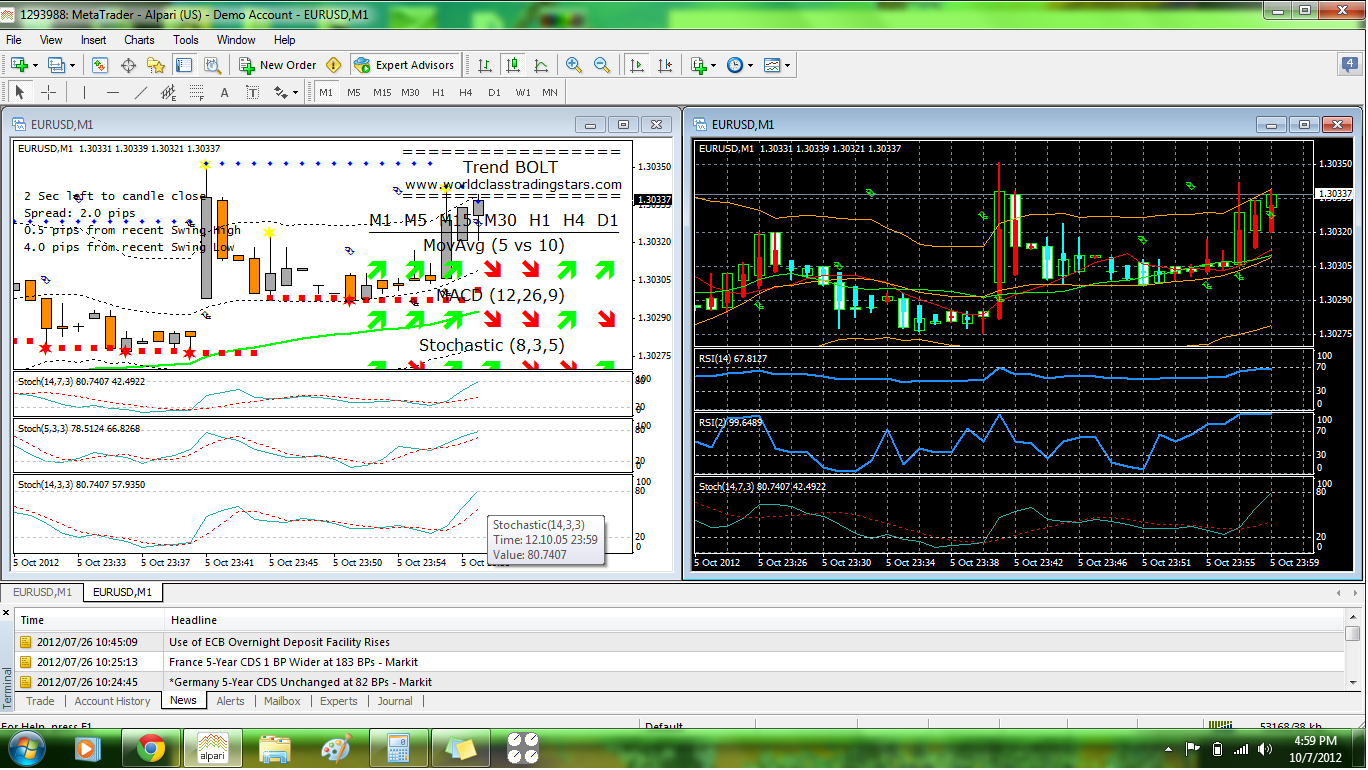
Task: Switch to the Journal tab
Action: tap(395, 701)
